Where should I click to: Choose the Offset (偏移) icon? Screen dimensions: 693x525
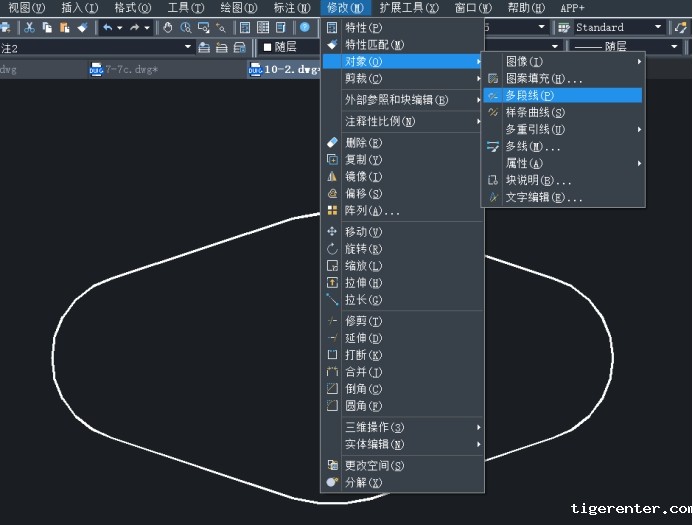point(333,194)
